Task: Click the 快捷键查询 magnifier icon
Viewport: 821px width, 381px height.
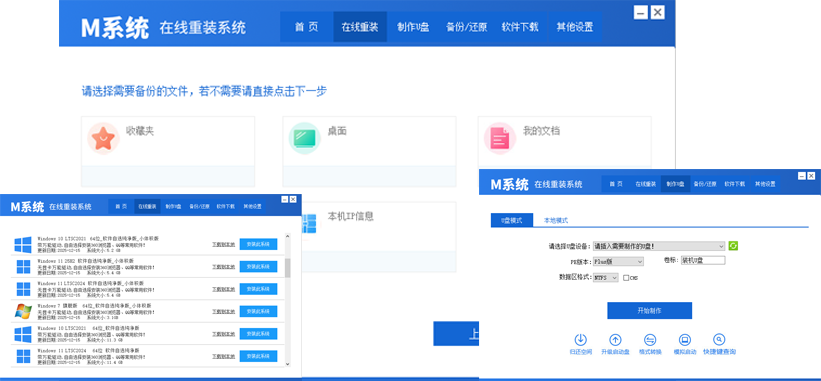Action: pyautogui.click(x=719, y=339)
